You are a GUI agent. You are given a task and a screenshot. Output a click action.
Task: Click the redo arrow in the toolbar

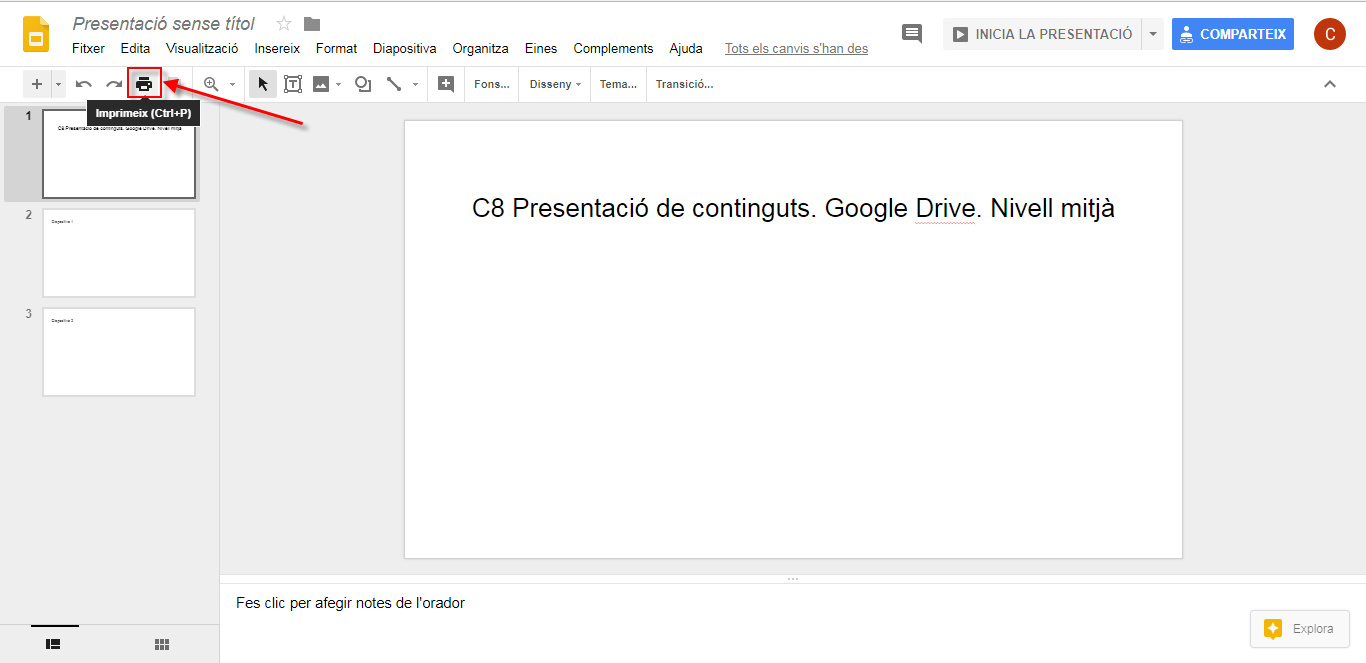[114, 84]
